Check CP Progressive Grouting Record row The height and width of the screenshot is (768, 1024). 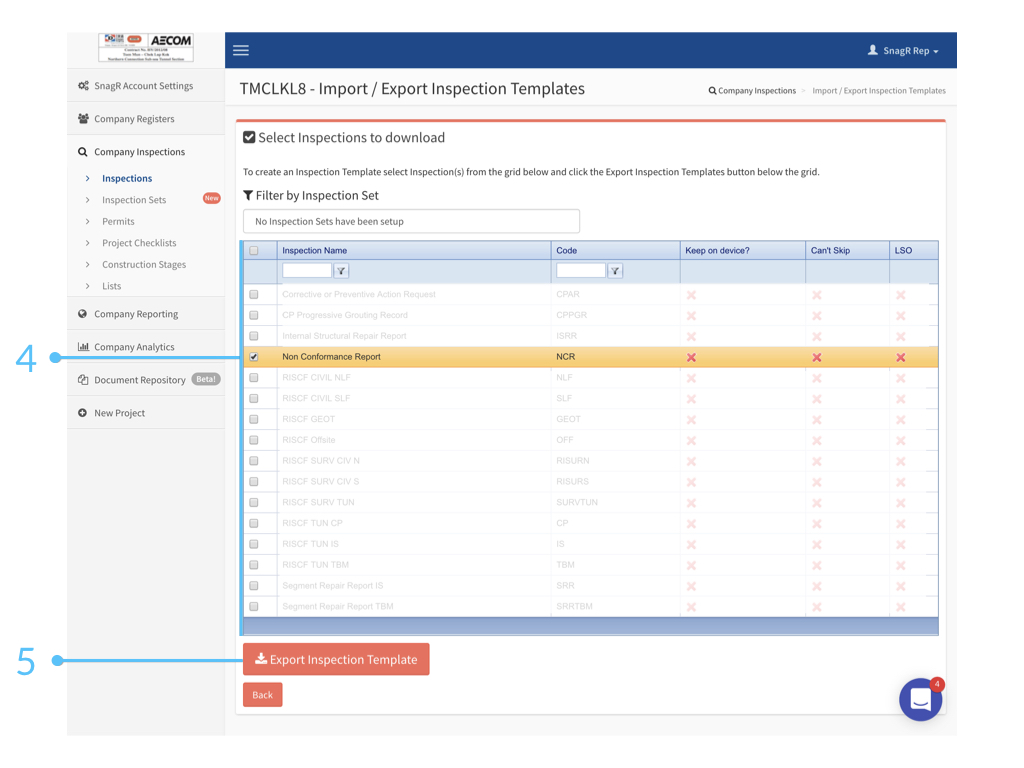[254, 315]
